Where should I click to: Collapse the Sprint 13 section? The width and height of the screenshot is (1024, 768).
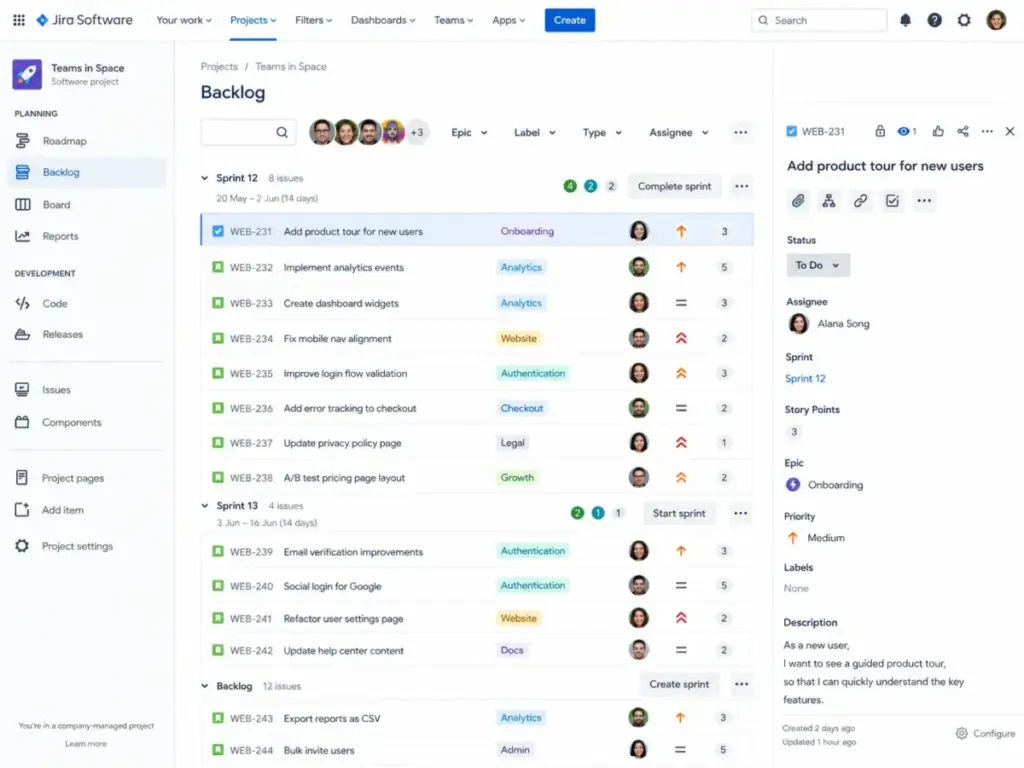(x=204, y=506)
